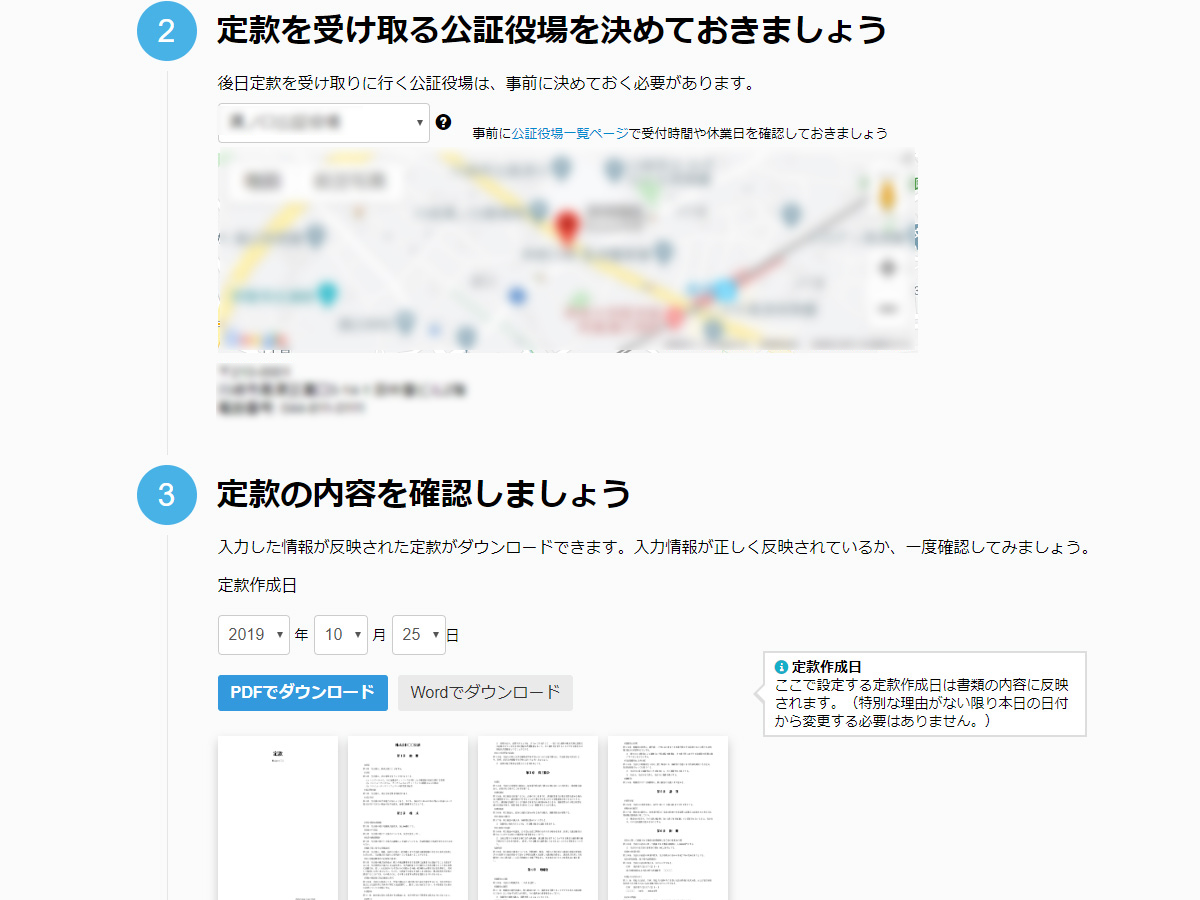Click the Wordでダウンロード button

point(485,692)
